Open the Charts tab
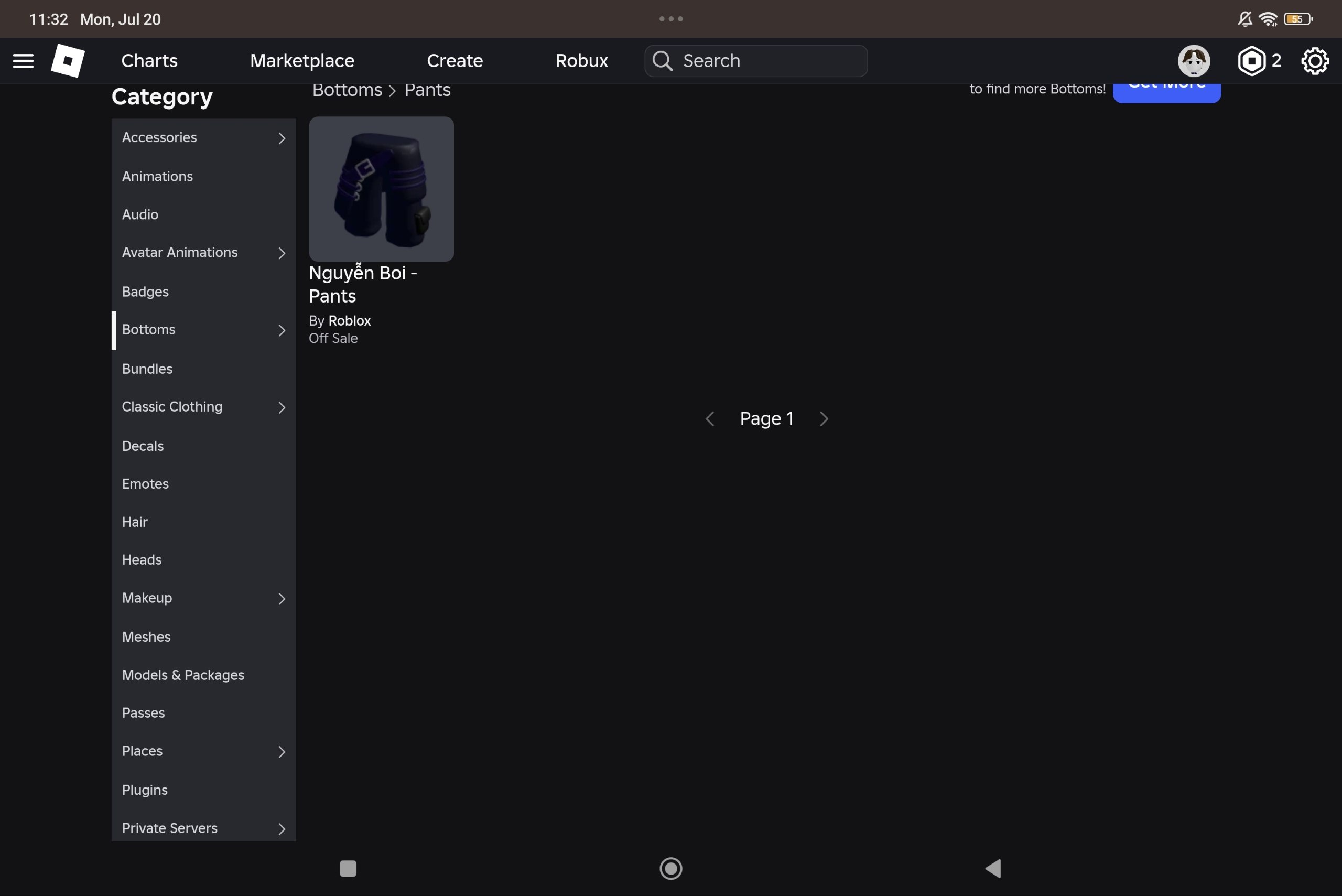 149,61
